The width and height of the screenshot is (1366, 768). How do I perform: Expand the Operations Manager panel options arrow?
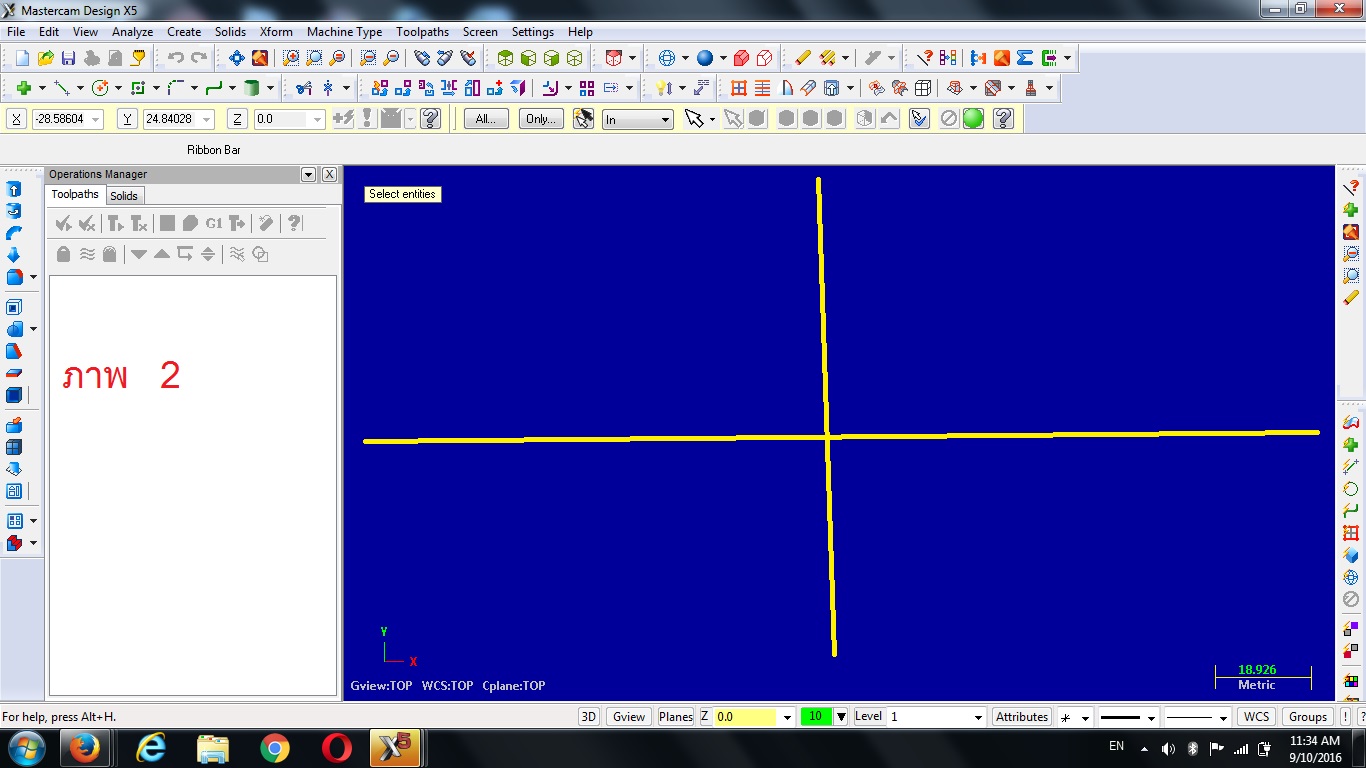pyautogui.click(x=308, y=174)
